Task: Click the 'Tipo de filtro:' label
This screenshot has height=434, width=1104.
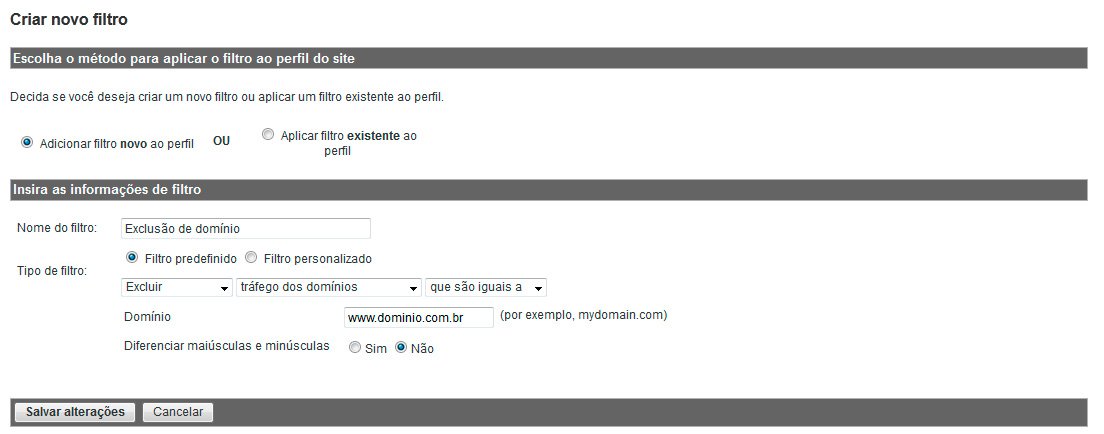Action: click(52, 271)
